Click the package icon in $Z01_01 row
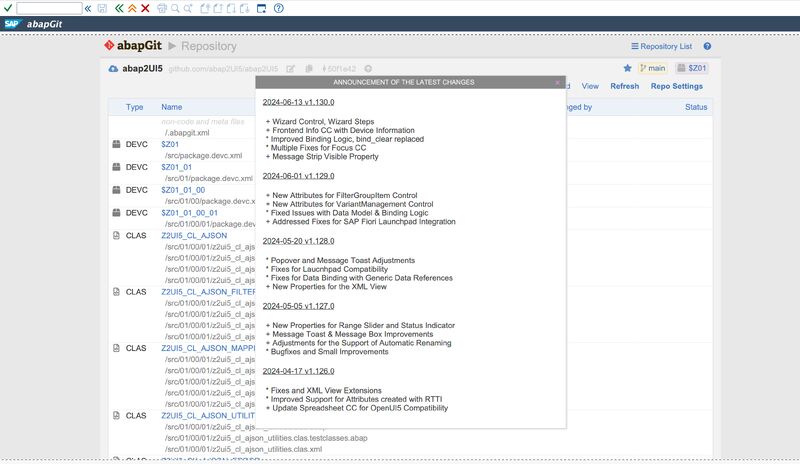The image size is (800, 464). pos(116,167)
